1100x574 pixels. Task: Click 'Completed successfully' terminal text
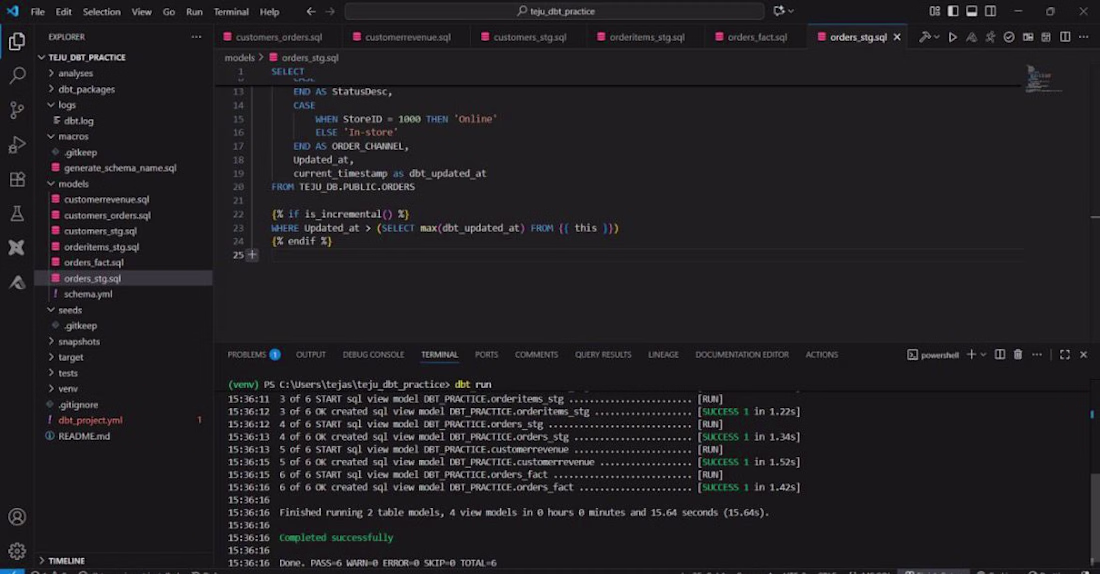336,538
